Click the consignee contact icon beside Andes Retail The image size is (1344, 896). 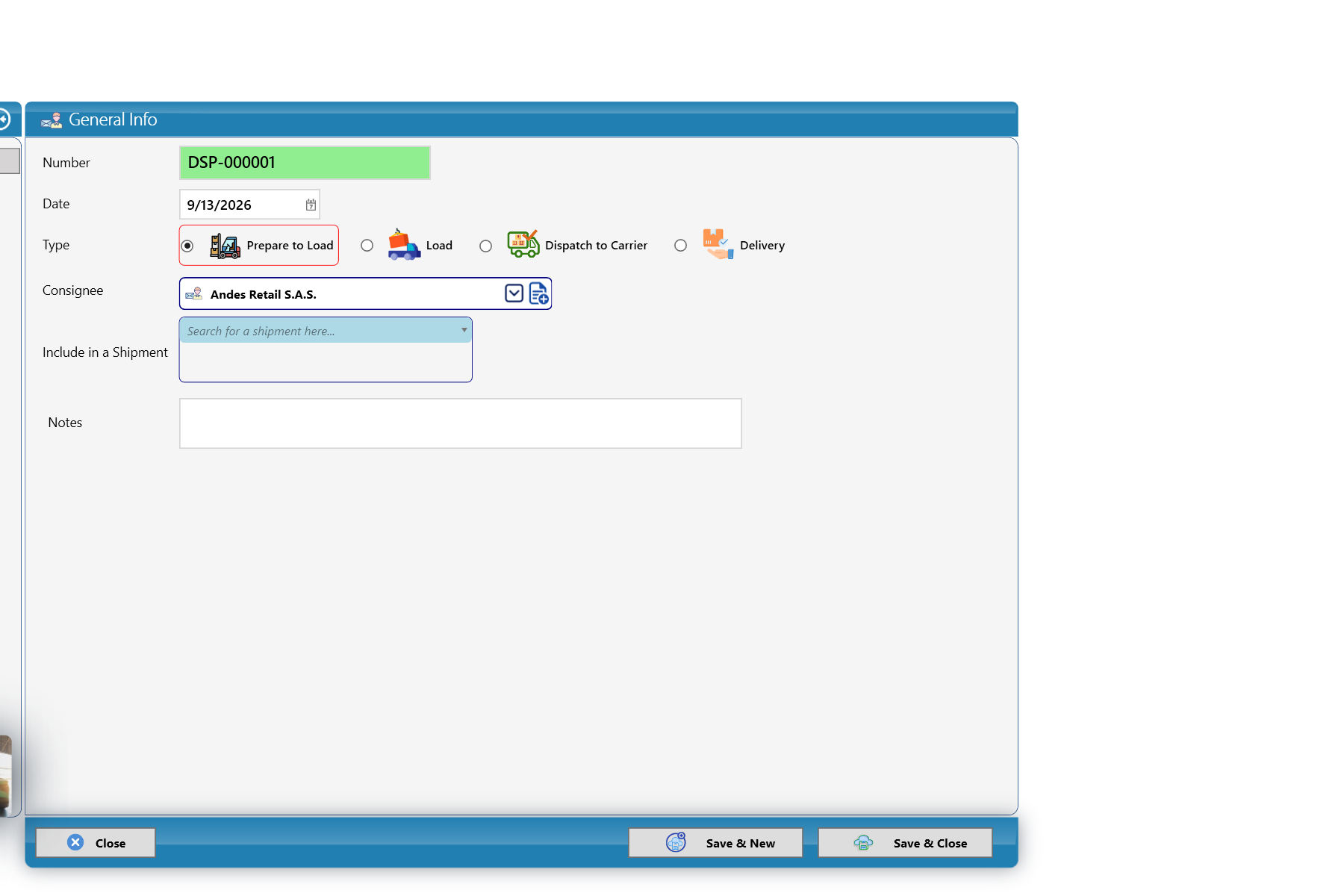[x=194, y=294]
